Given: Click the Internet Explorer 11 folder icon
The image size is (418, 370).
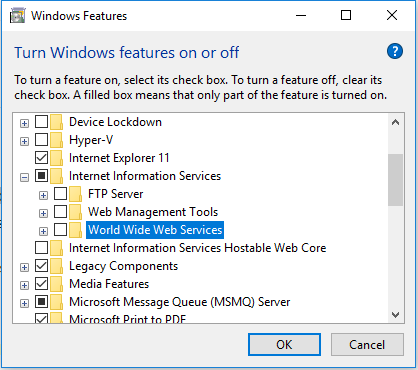Looking at the screenshot, I should pos(57,158).
